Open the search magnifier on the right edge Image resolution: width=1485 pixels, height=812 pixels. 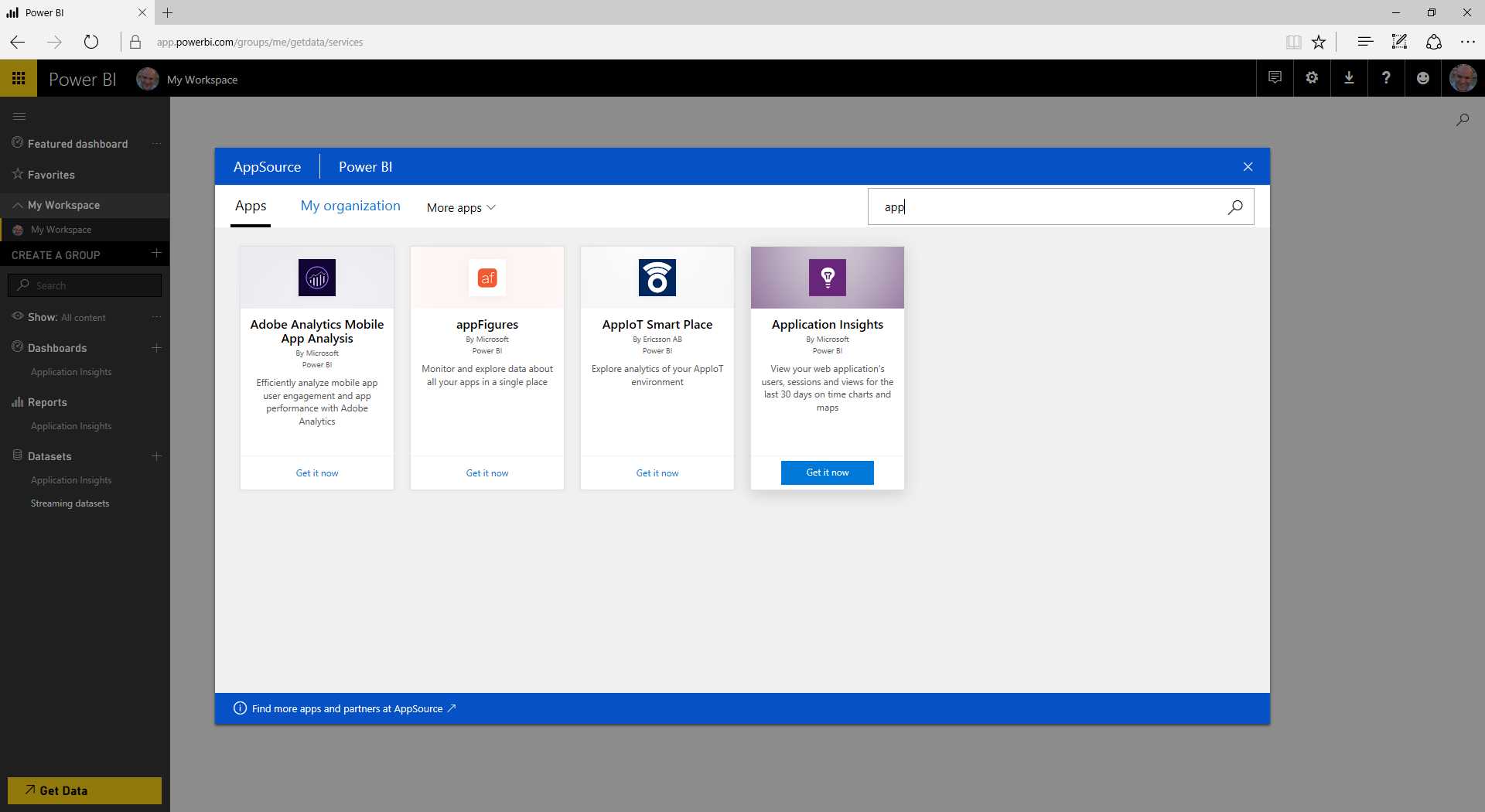coord(1463,119)
